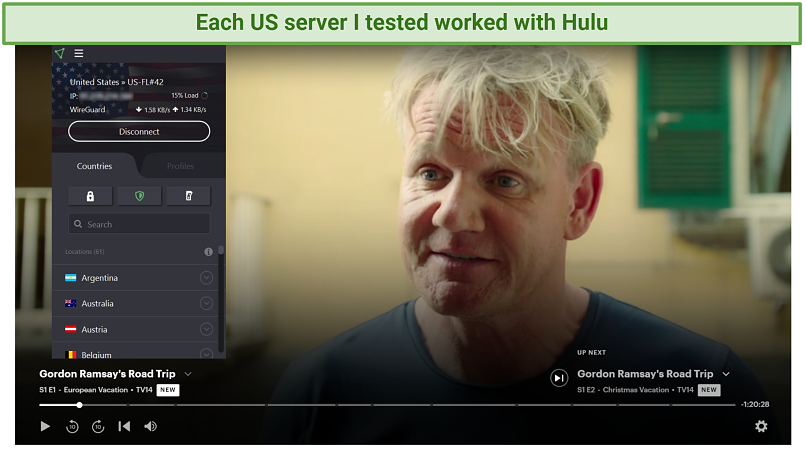The width and height of the screenshot is (806, 453).
Task: Disconnect from the US-FL#42 server
Action: [x=139, y=132]
